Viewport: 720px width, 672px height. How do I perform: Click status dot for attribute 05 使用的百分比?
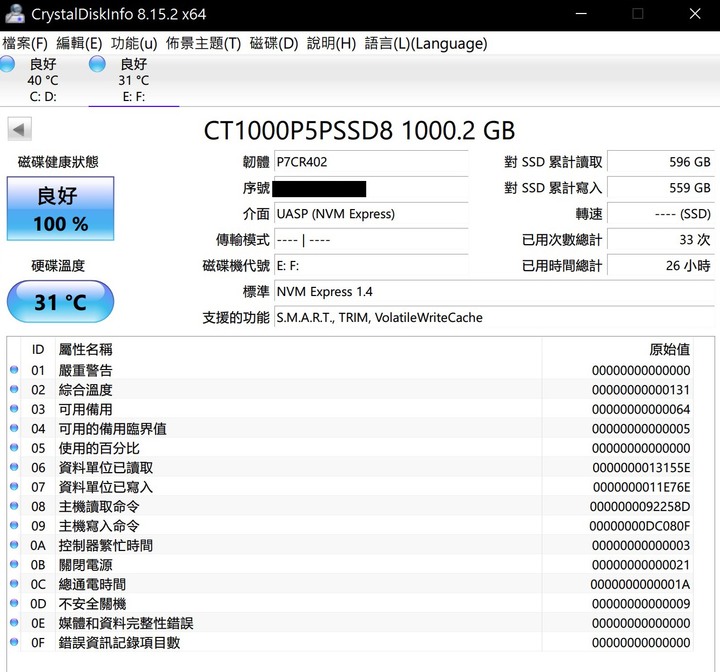pyautogui.click(x=14, y=447)
